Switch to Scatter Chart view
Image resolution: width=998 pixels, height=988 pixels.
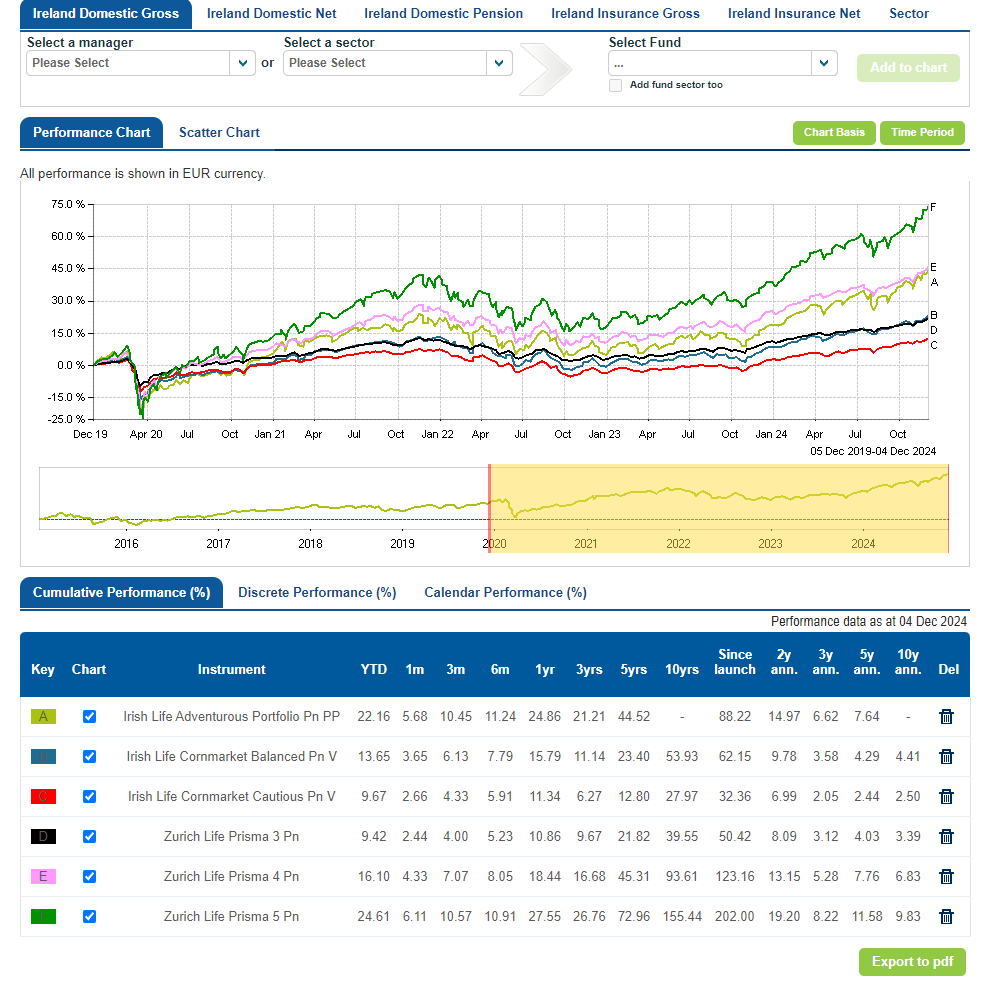tap(220, 133)
